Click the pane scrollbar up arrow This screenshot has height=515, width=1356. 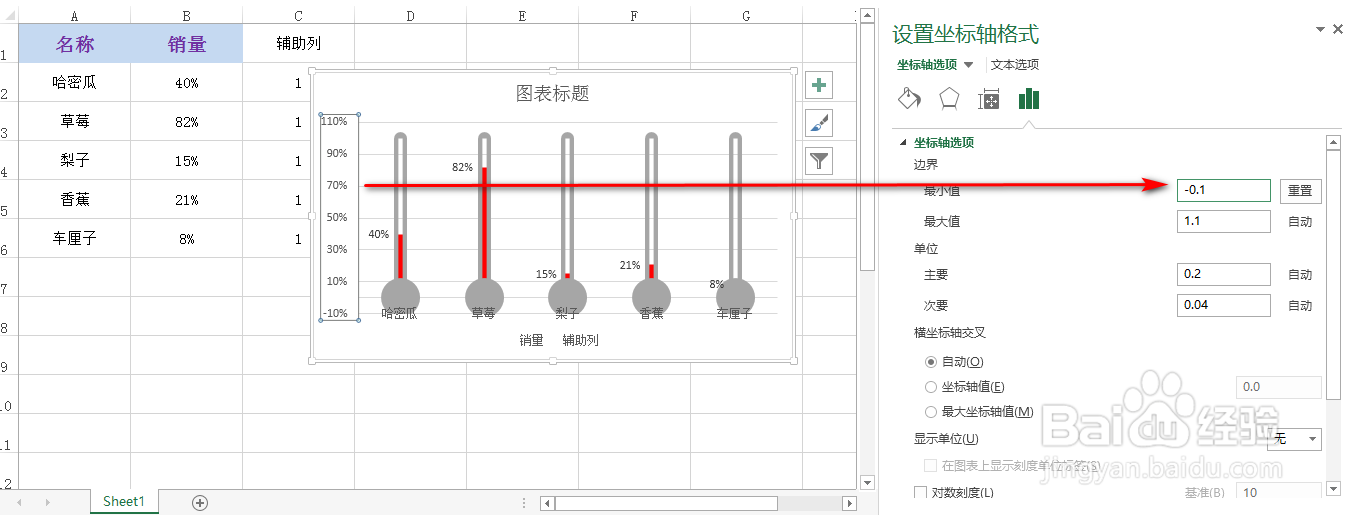click(x=1333, y=143)
